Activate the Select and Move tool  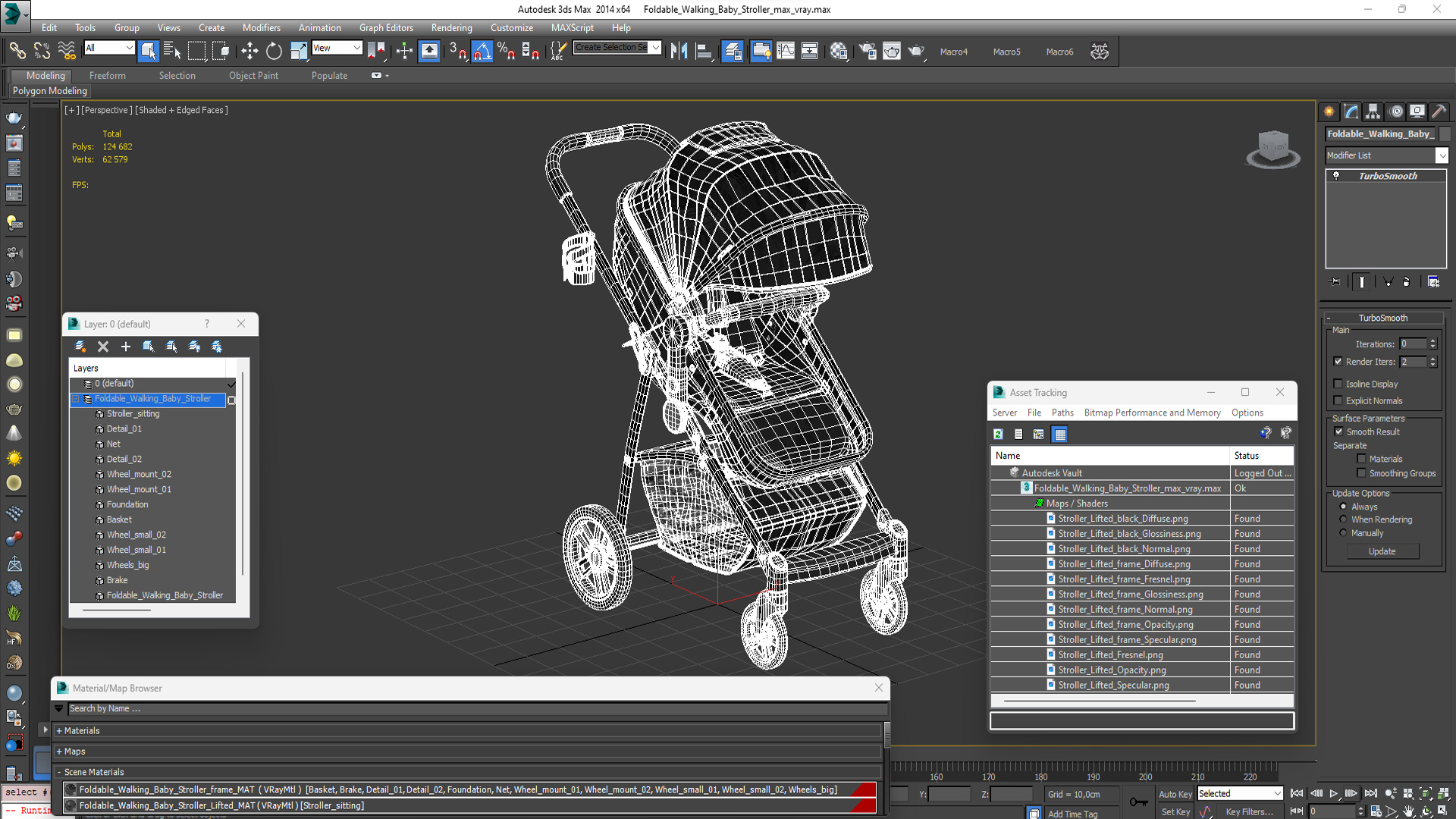249,51
